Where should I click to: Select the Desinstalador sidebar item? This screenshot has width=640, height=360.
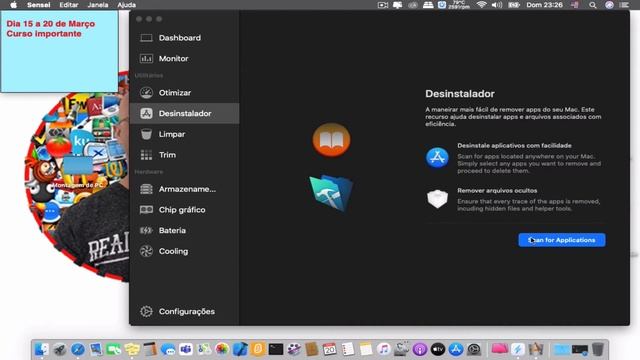point(184,113)
